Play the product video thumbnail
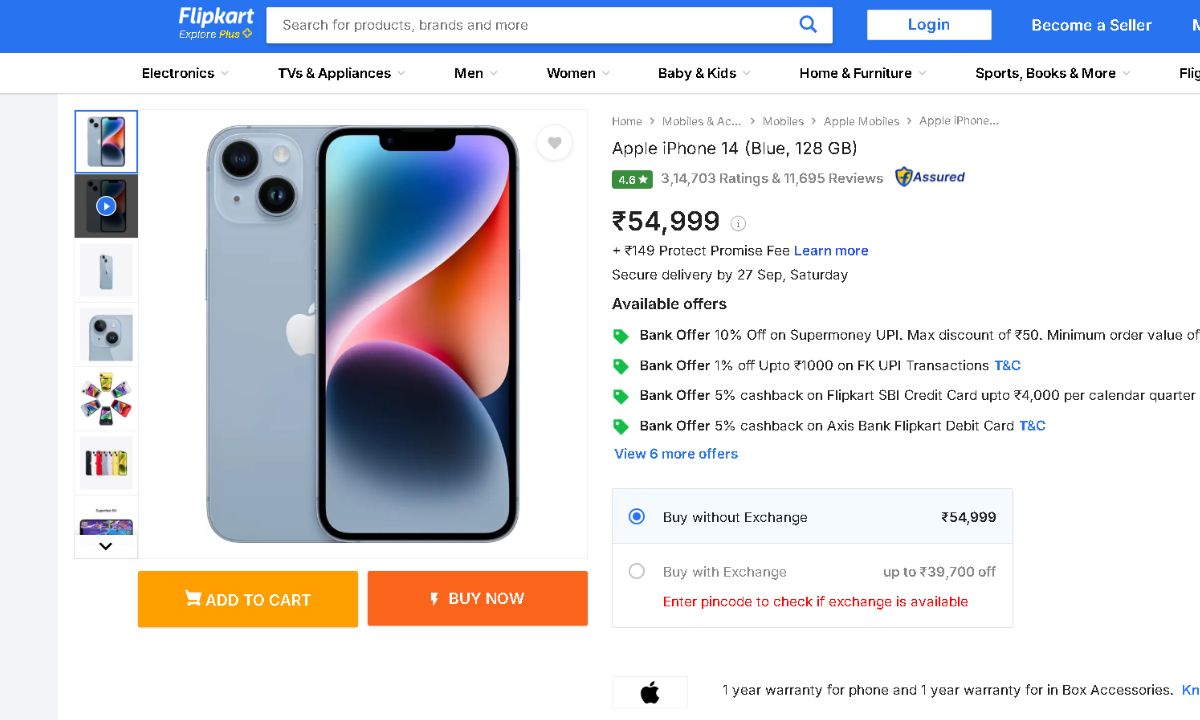The image size is (1200, 720). [x=106, y=206]
